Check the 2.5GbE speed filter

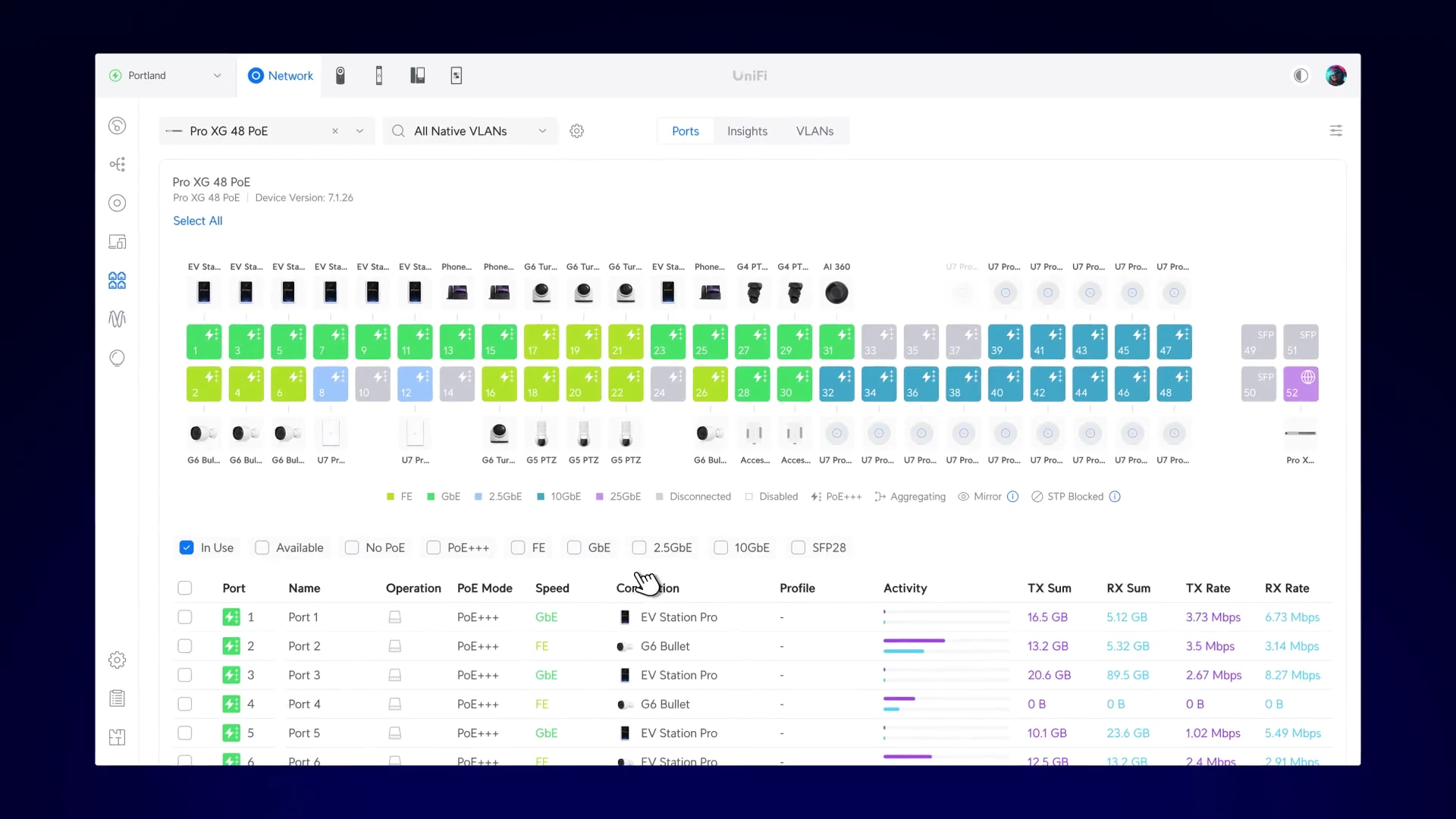coord(639,548)
